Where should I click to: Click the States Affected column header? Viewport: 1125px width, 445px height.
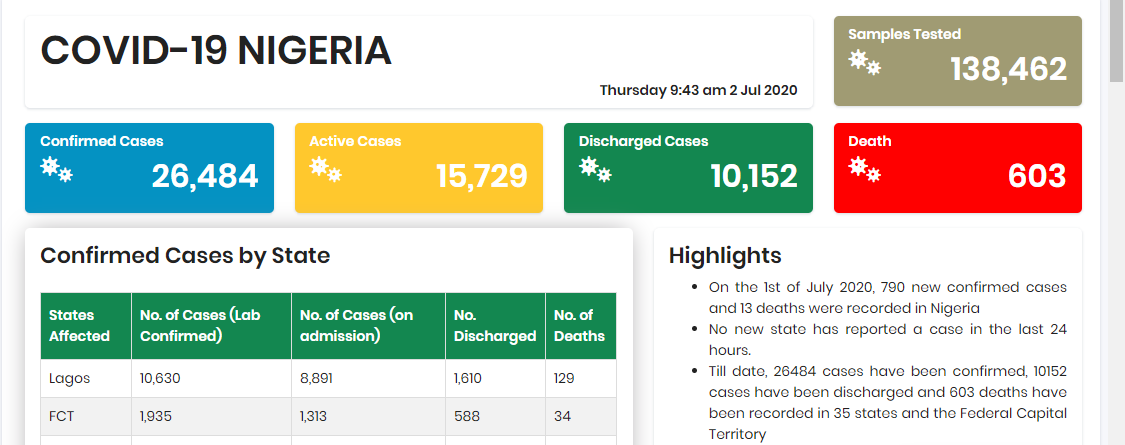(x=86, y=326)
